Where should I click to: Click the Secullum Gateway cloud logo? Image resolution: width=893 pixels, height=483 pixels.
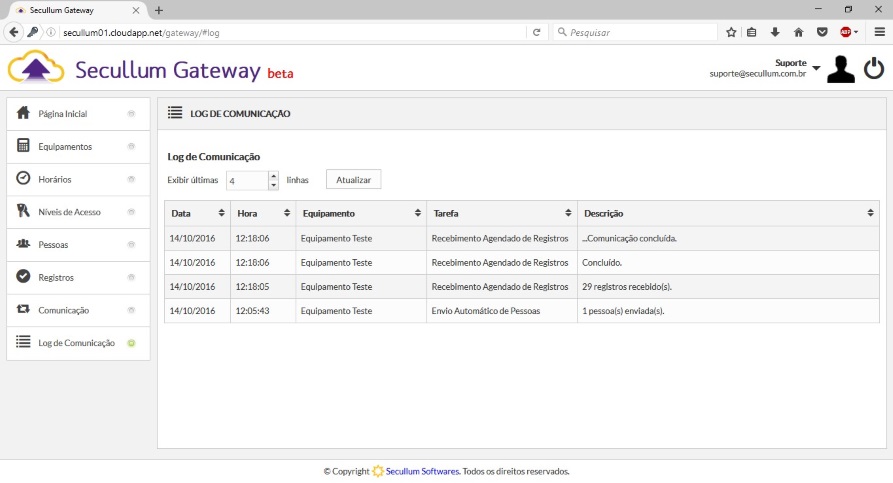[36, 69]
